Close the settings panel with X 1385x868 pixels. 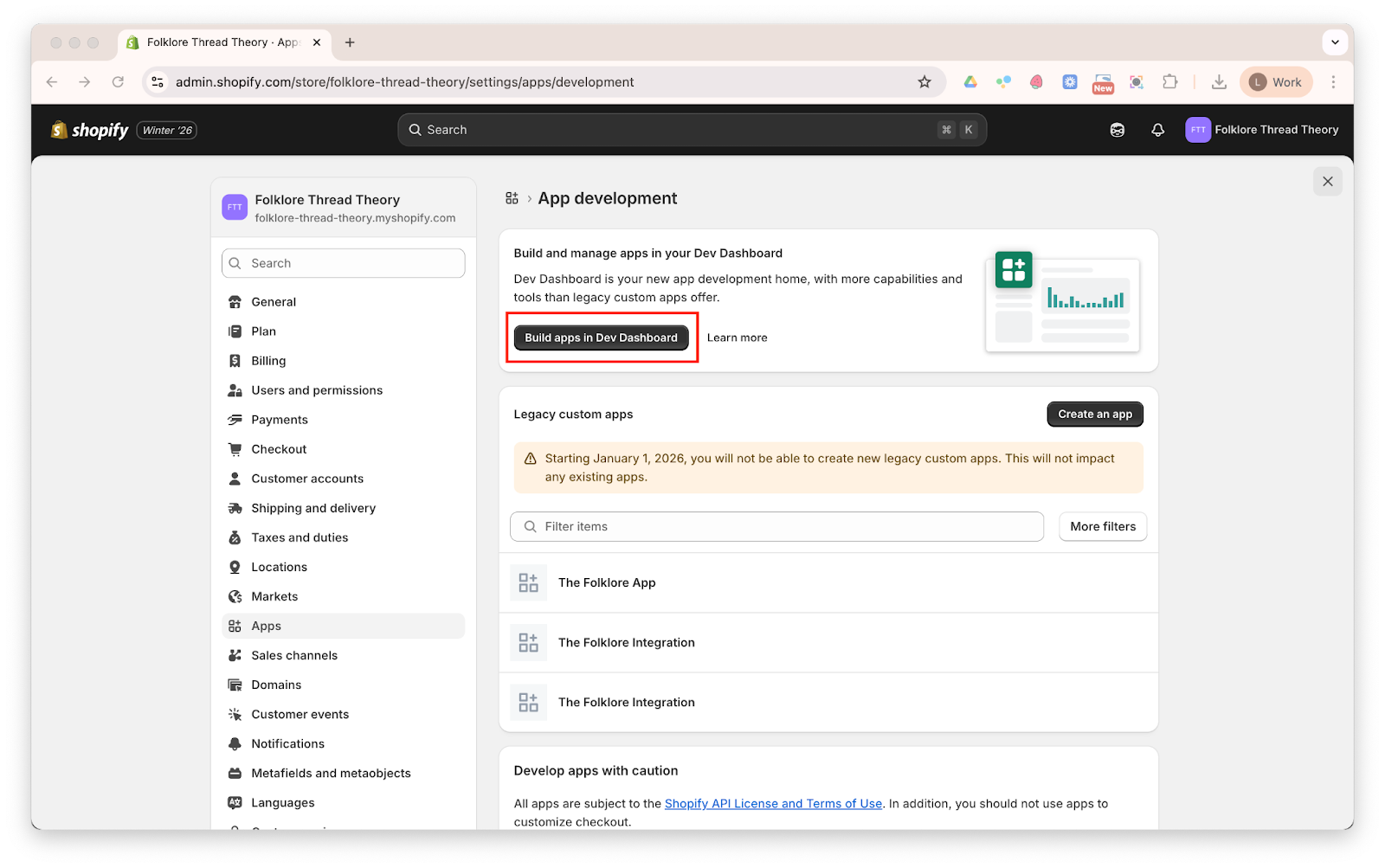point(1327,182)
